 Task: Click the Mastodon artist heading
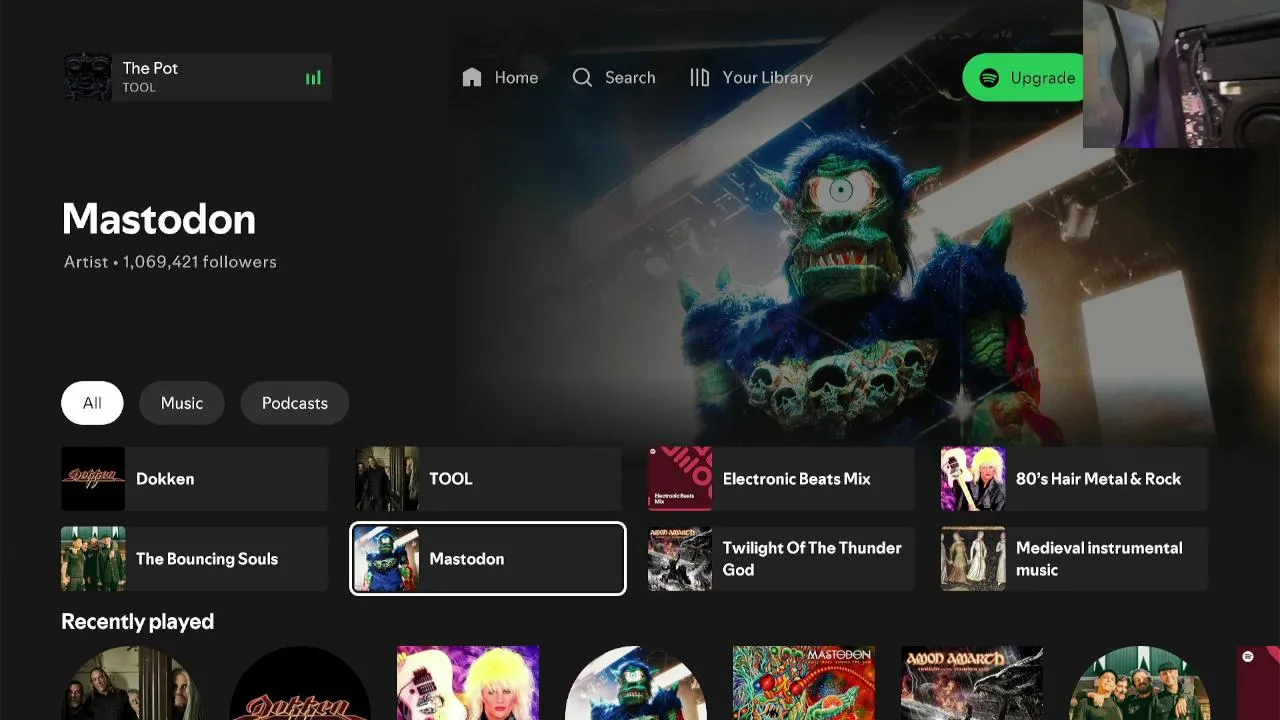click(x=159, y=219)
